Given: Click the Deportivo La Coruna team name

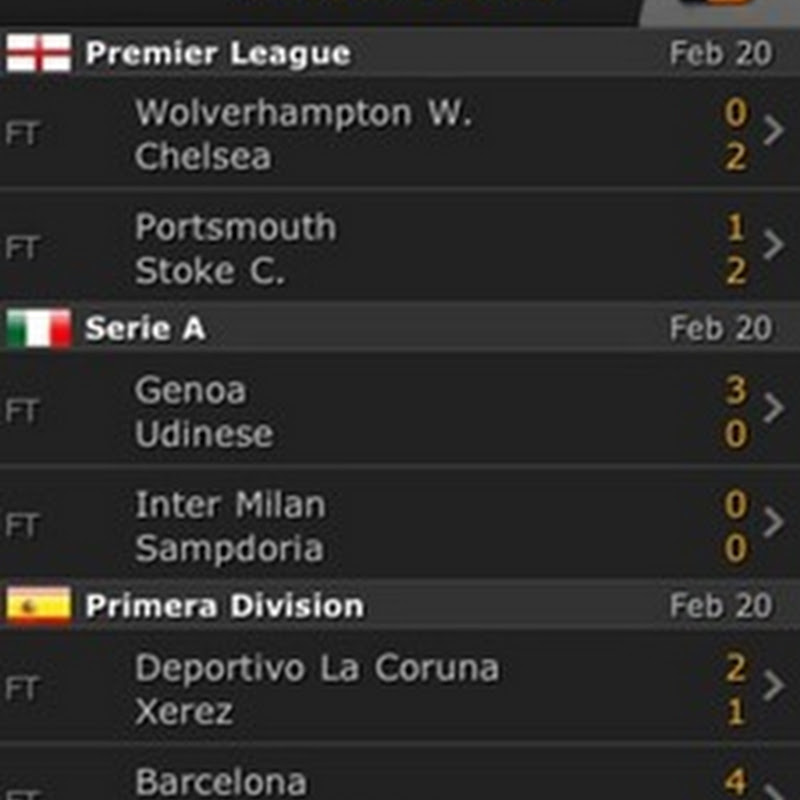Looking at the screenshot, I should pyautogui.click(x=316, y=667).
